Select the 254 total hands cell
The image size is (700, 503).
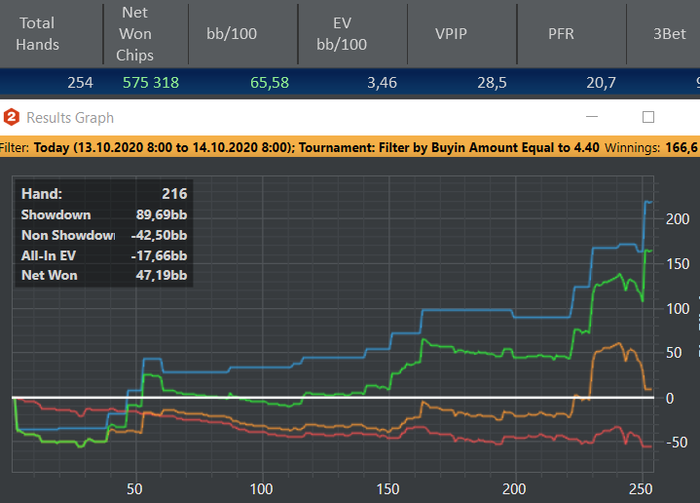click(80, 83)
